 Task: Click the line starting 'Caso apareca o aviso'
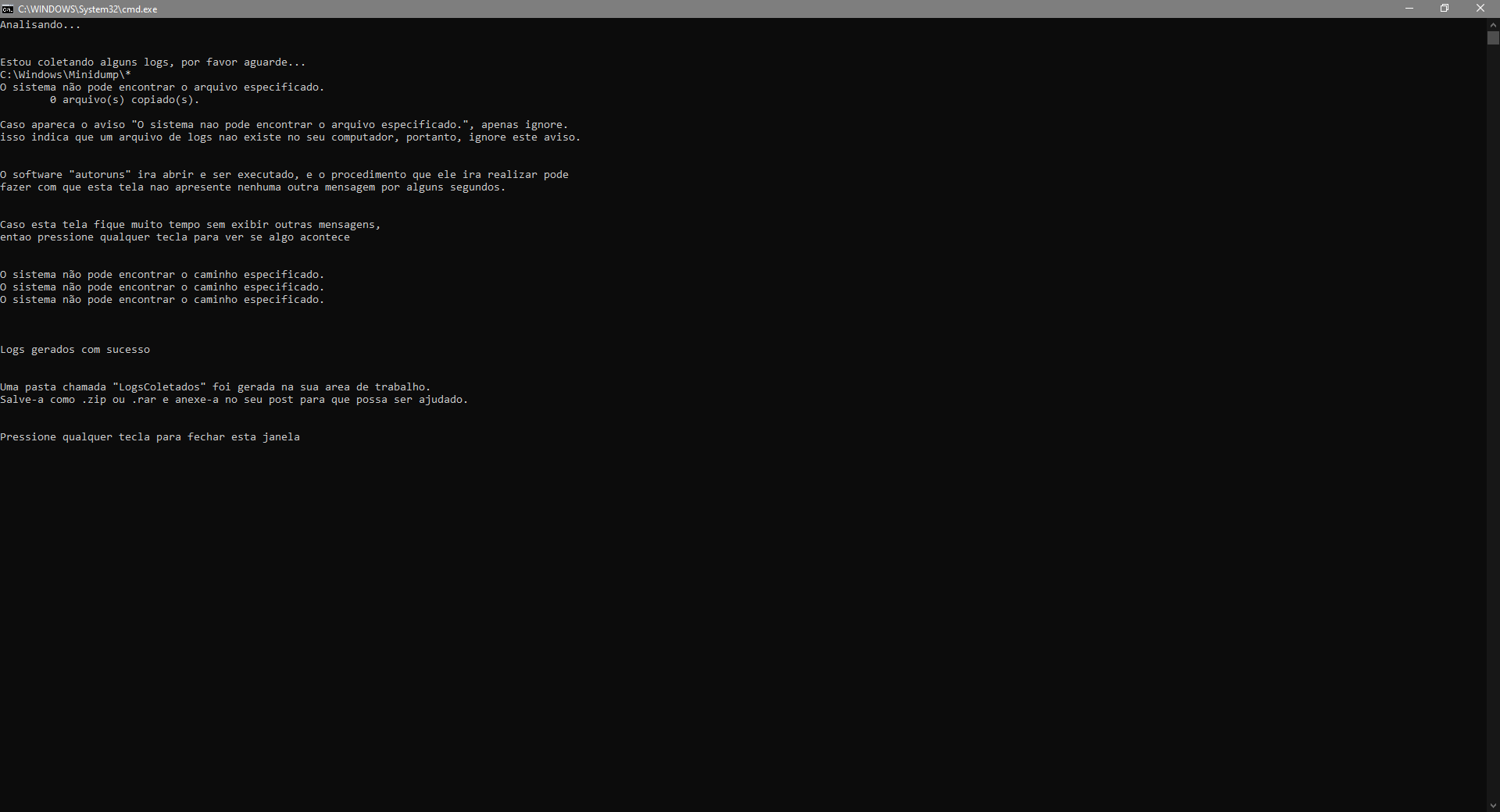[284, 125]
